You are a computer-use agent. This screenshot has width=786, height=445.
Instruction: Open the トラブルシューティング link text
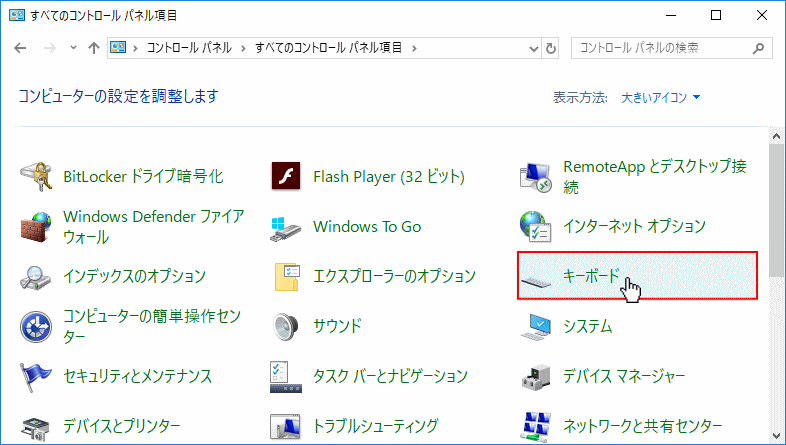(375, 426)
